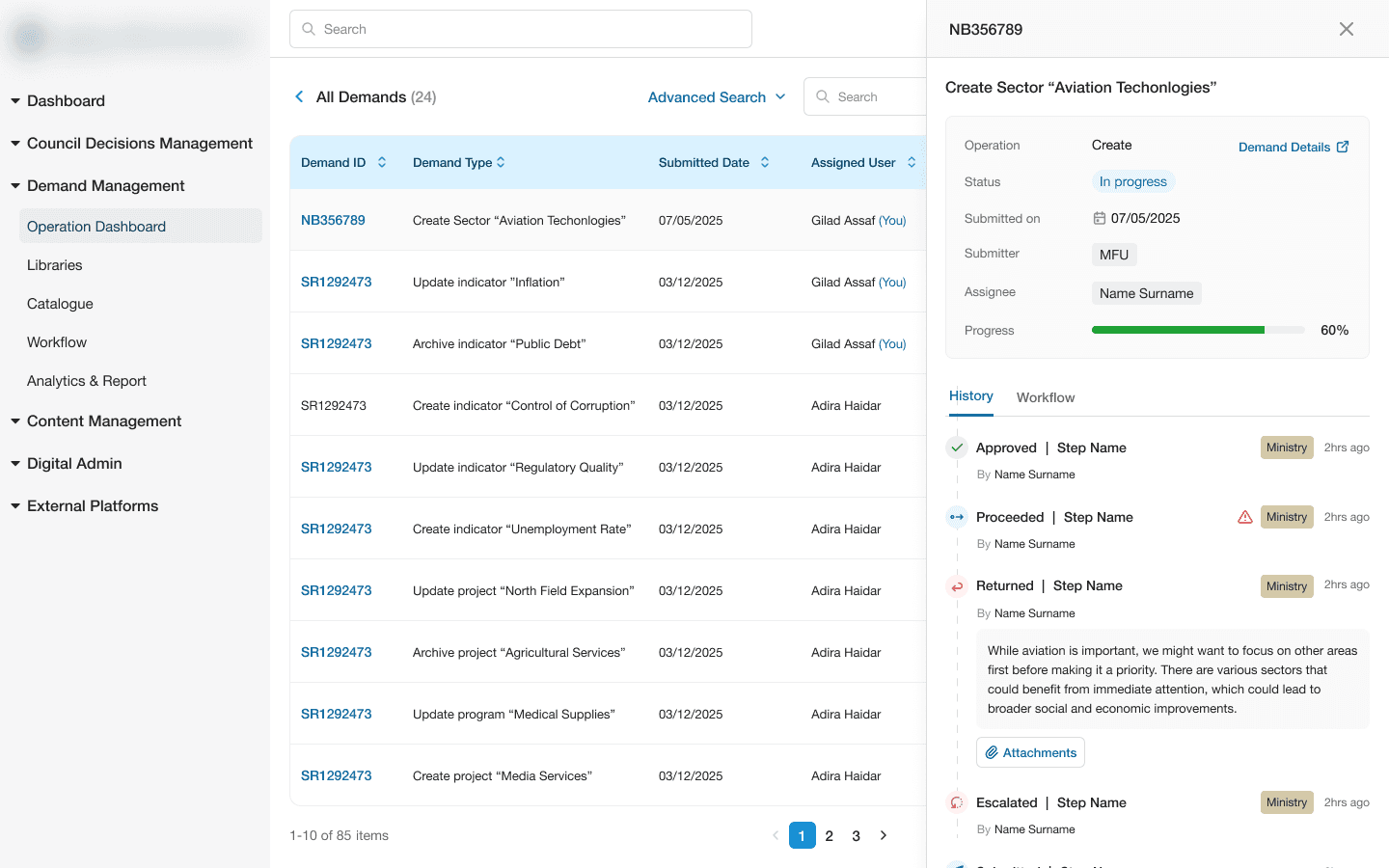This screenshot has height=868, width=1389.
Task: Click the top Search input field
Action: click(521, 29)
